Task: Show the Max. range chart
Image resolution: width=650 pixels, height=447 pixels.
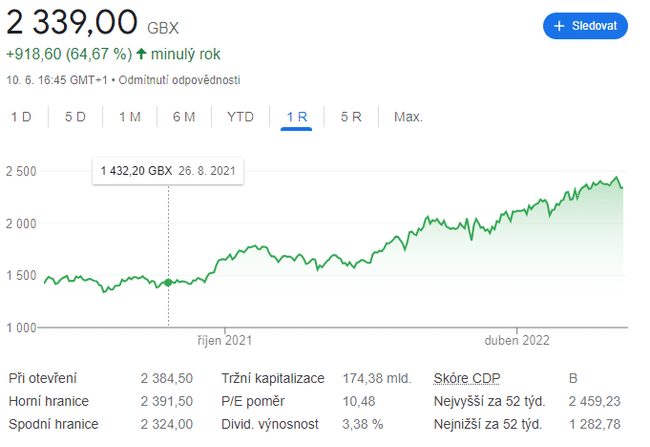Action: click(x=408, y=117)
